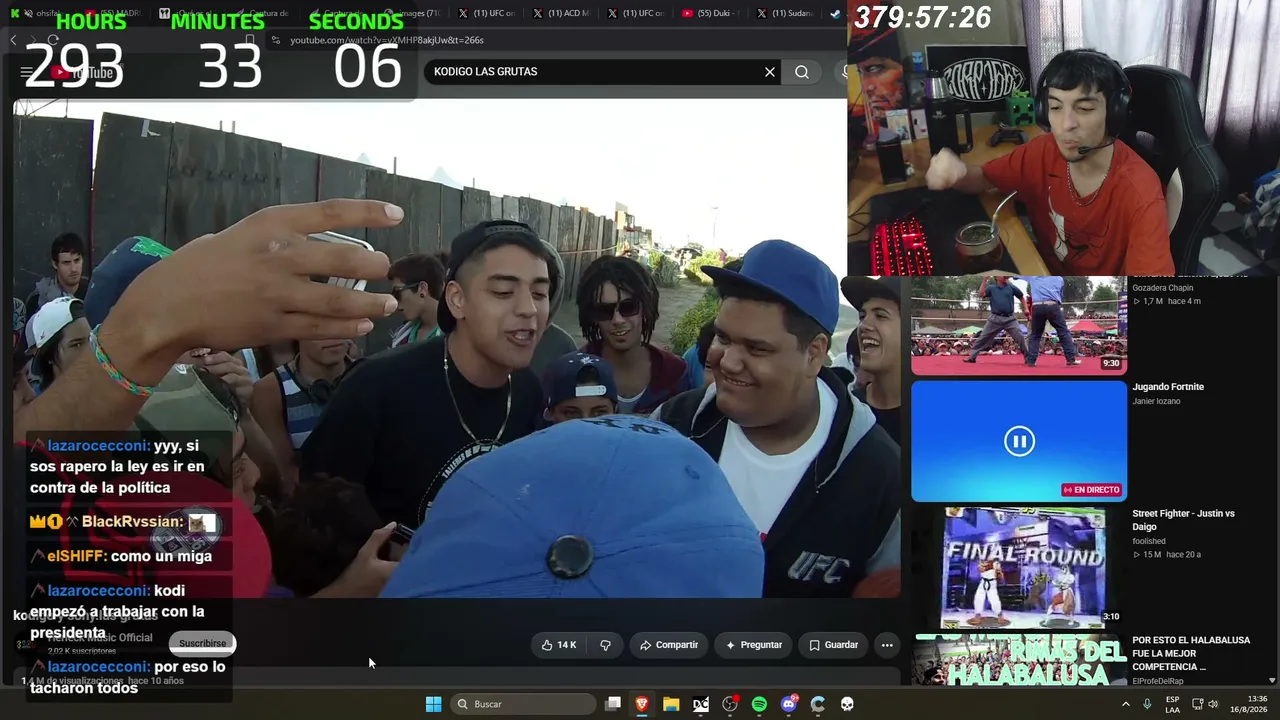Click the taskbar Buscar search box
Screen dimensions: 1280x720
(x=524, y=704)
